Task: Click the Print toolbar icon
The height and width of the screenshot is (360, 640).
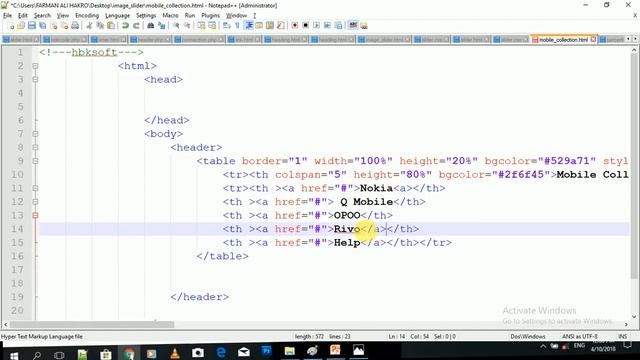Action: [x=75, y=26]
